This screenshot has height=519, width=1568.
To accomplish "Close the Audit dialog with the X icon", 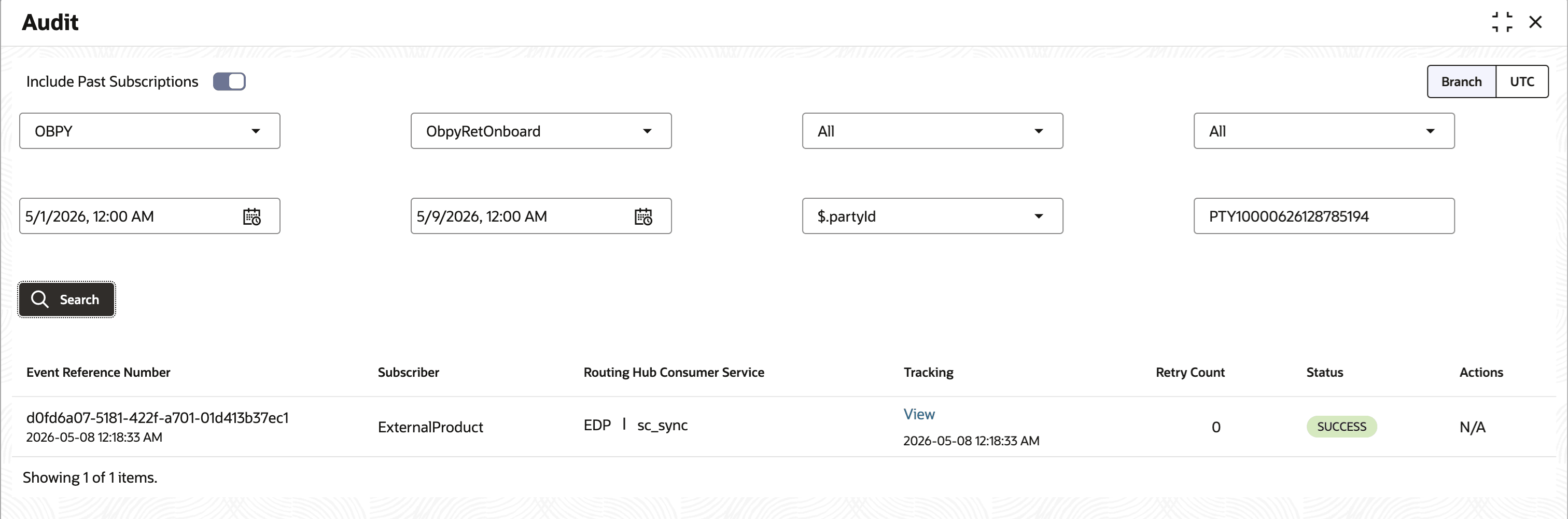I will click(x=1535, y=22).
